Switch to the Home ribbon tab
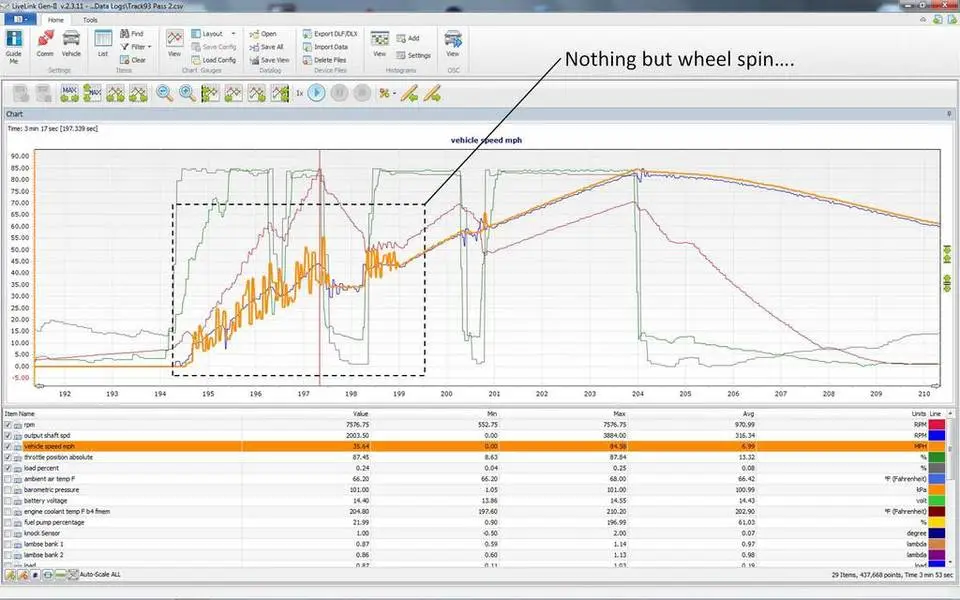Viewport: 960px width, 600px height. 56,20
